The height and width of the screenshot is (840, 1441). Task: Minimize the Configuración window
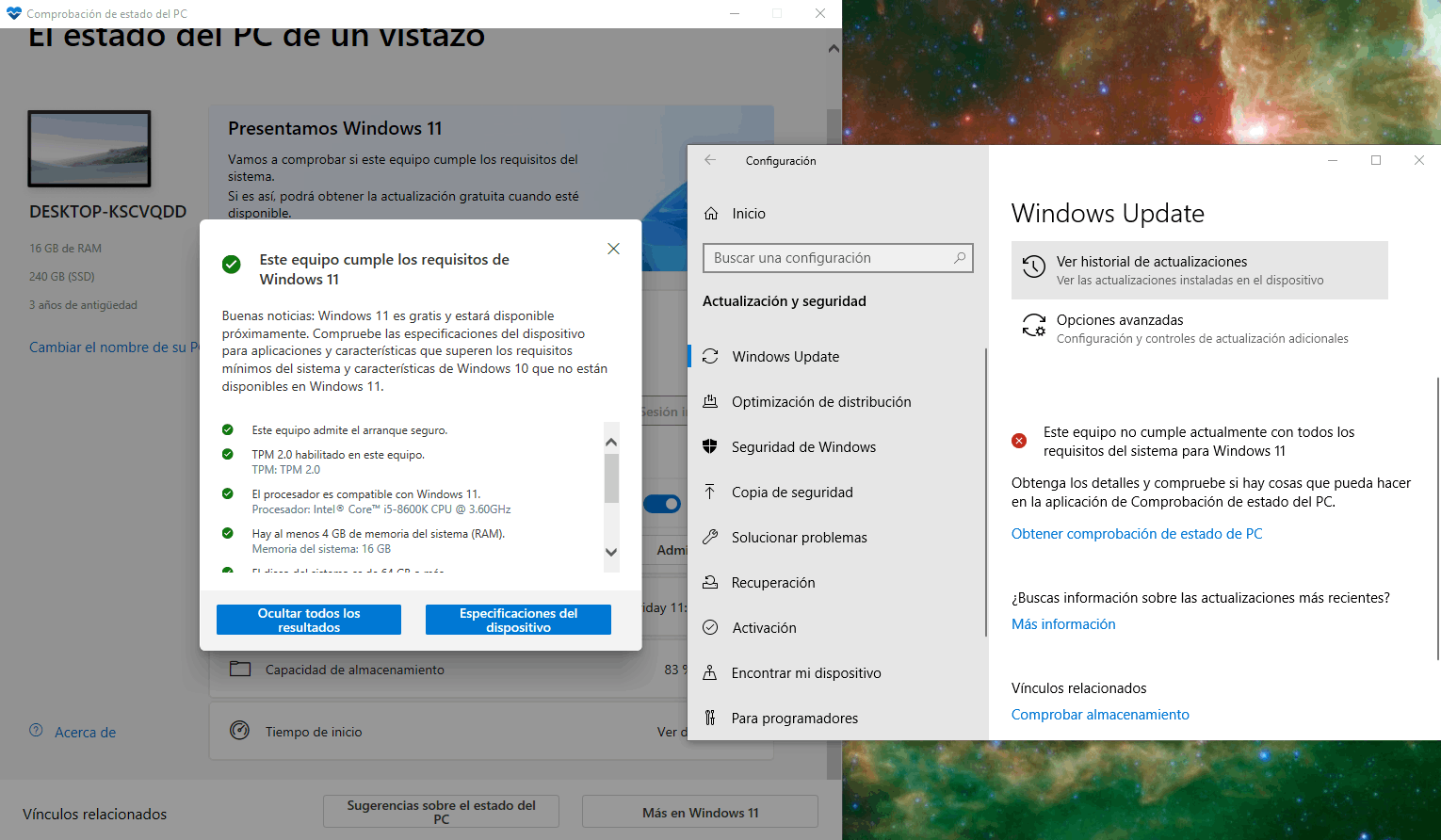(x=1333, y=160)
